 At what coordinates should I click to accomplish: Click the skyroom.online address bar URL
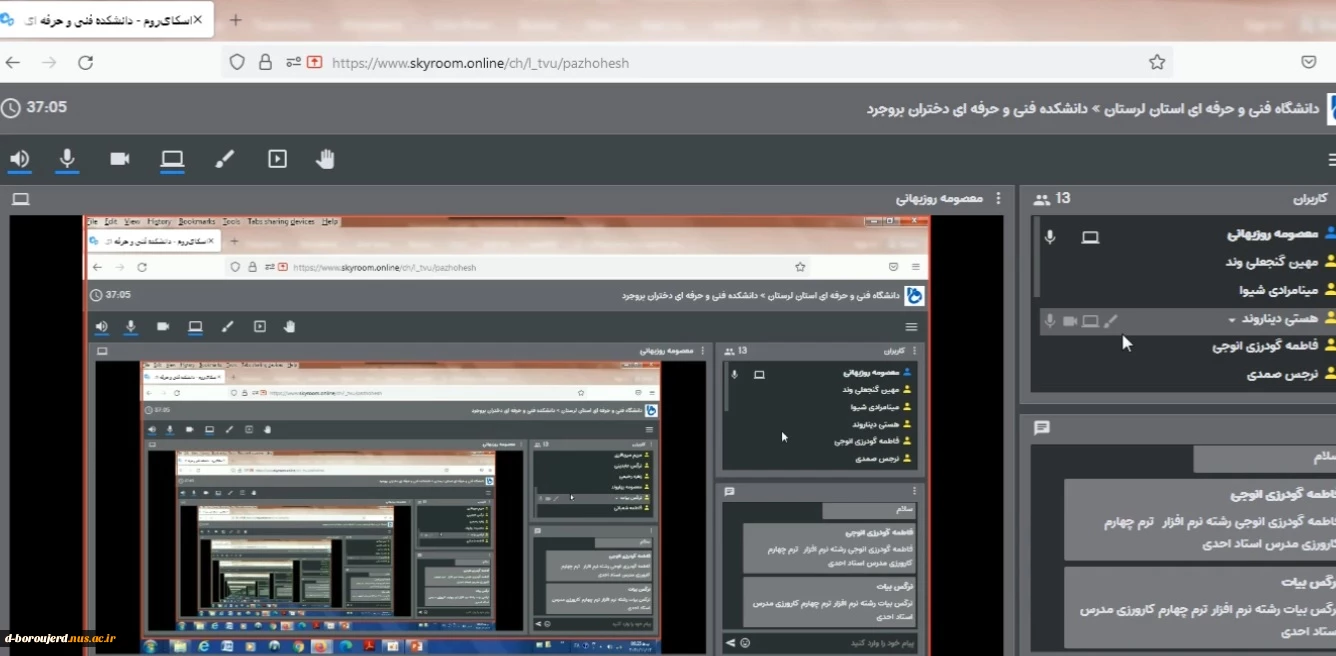tap(480, 62)
